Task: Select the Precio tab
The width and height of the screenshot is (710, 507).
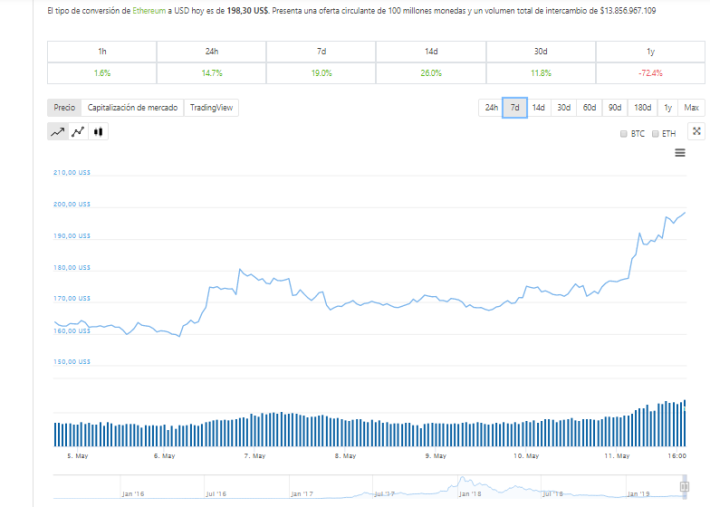Action: tap(64, 107)
